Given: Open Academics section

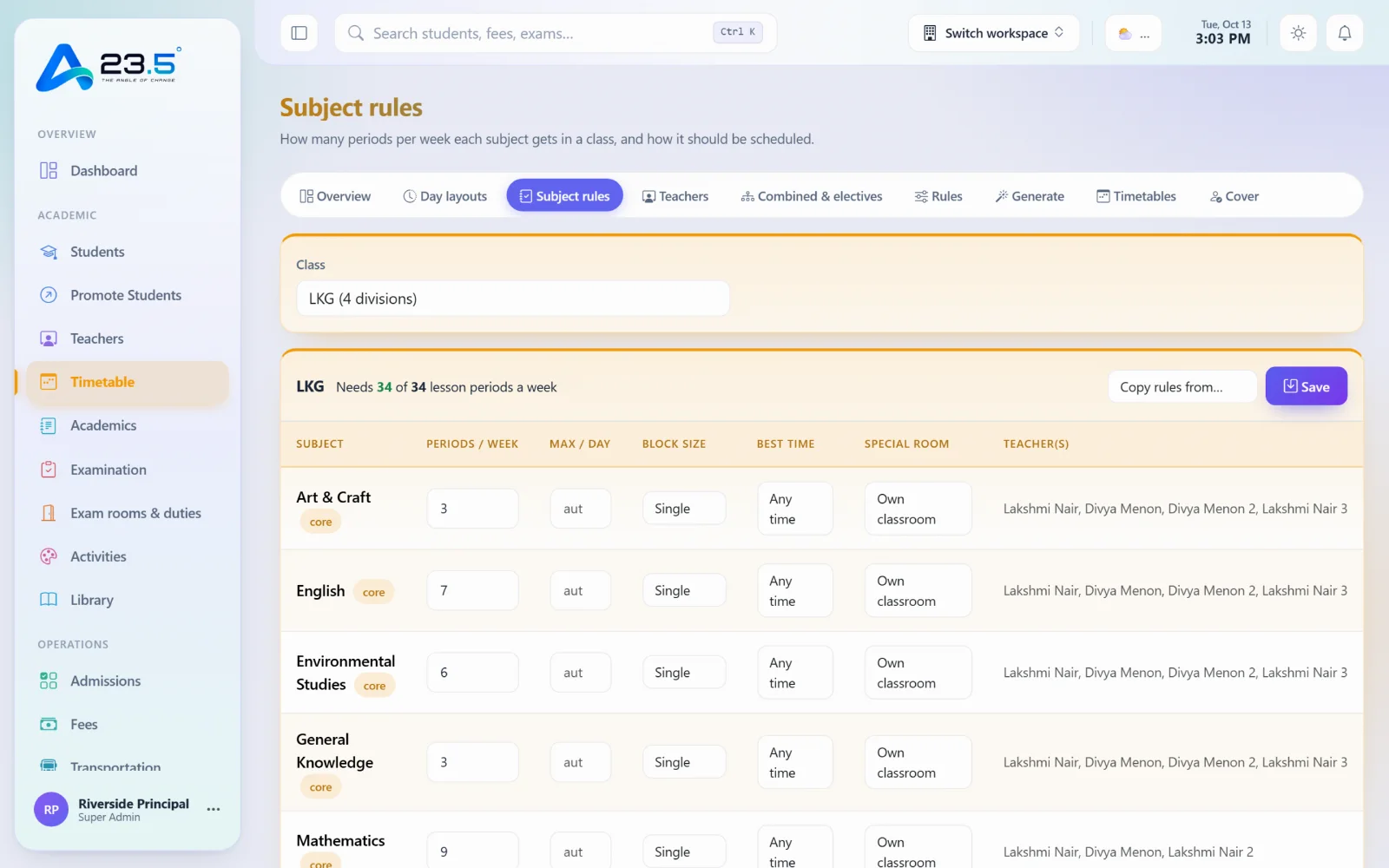Looking at the screenshot, I should click(x=128, y=425).
